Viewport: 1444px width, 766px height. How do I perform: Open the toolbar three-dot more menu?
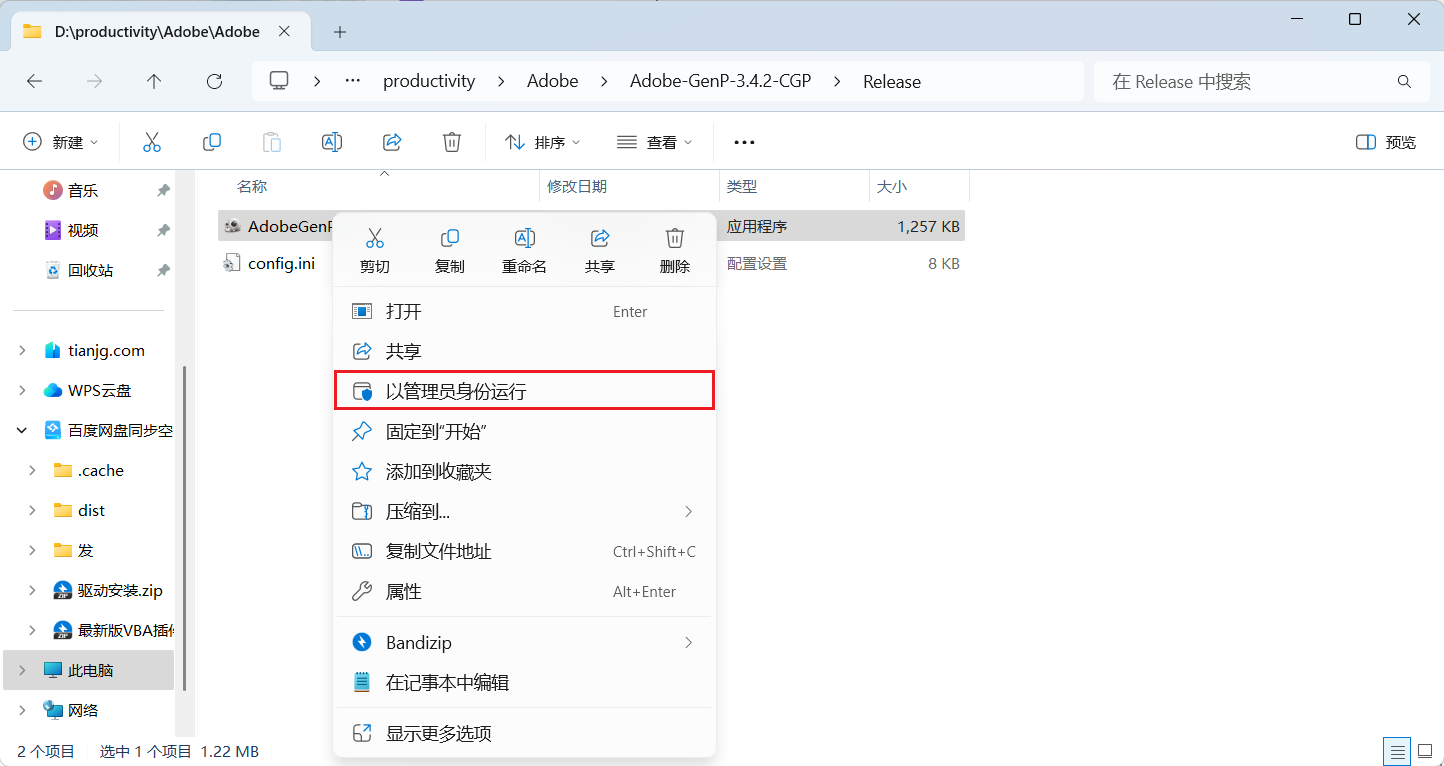pyautogui.click(x=744, y=142)
